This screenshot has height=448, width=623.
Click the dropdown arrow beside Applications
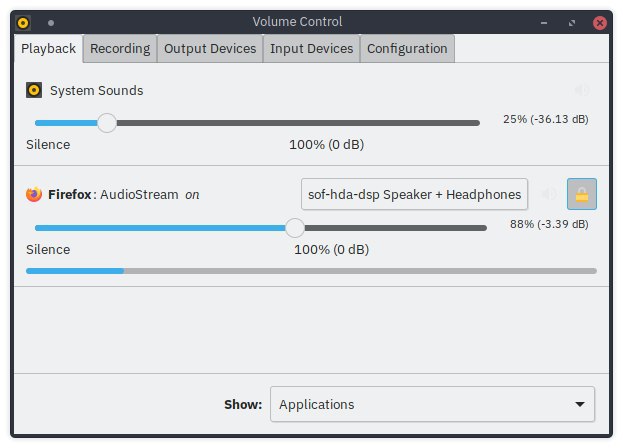click(580, 404)
